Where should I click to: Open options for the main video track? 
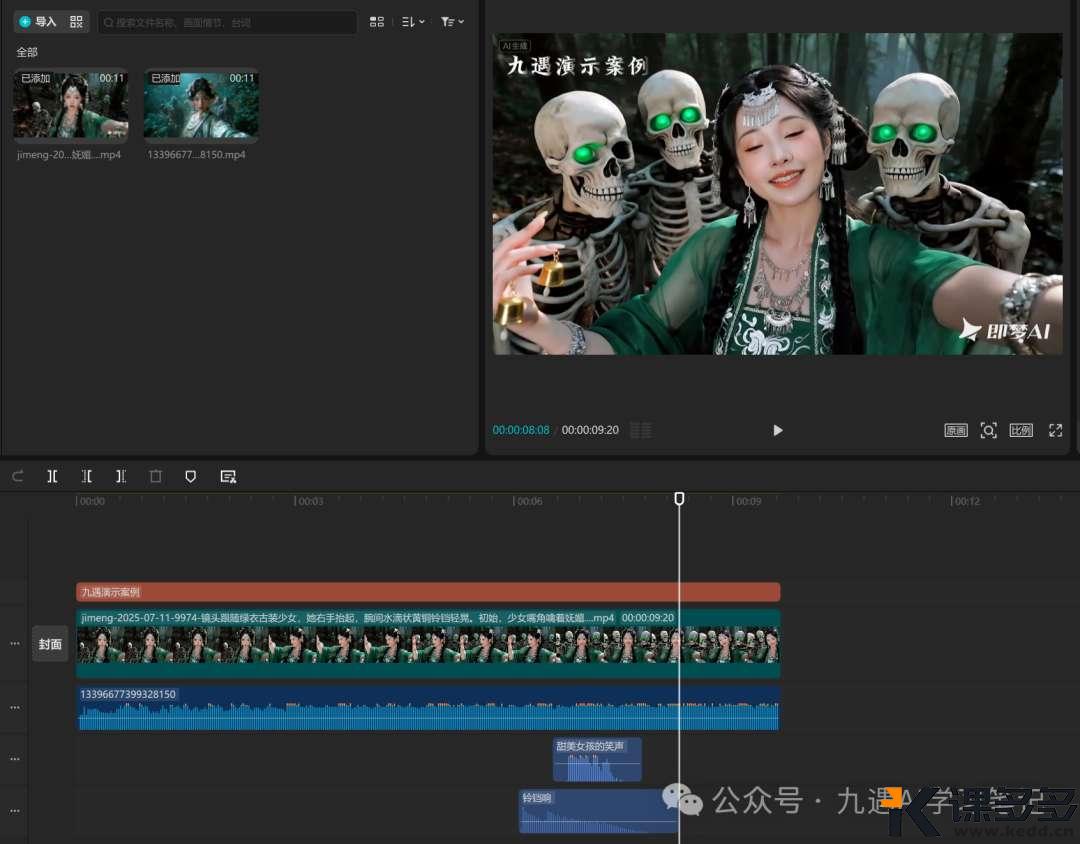14,644
